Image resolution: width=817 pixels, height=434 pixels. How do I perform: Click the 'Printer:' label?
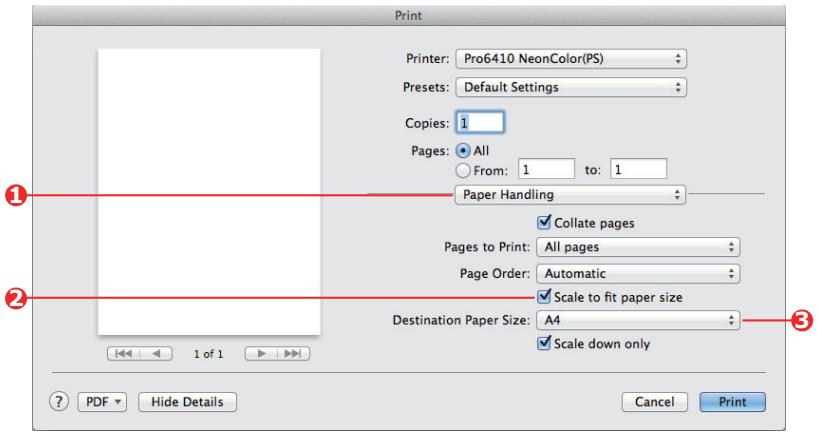(x=427, y=59)
